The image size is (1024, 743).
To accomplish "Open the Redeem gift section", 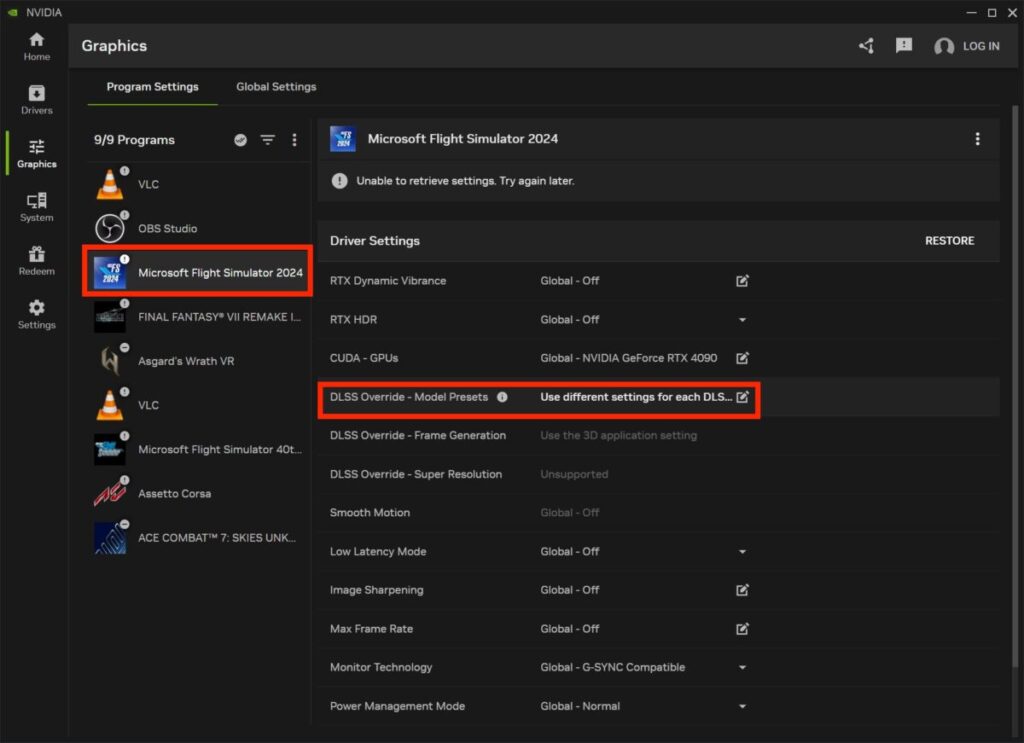I will coord(37,261).
